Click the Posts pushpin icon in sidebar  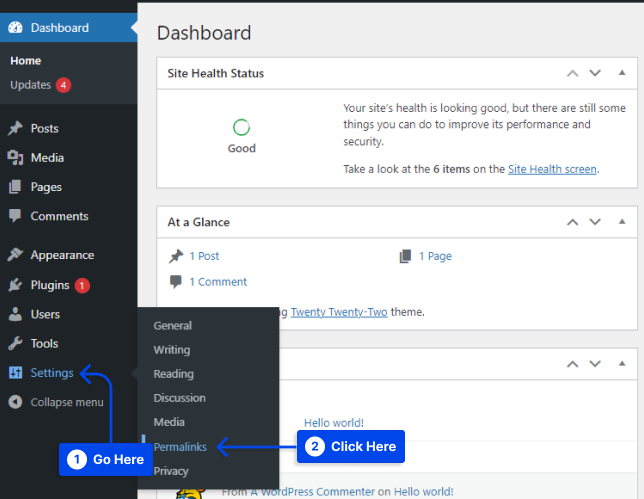coord(15,128)
